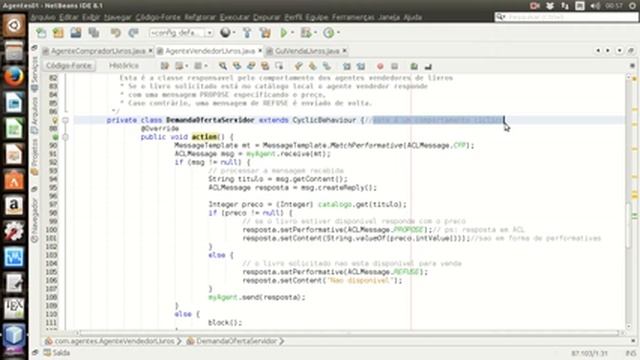Click the search field in menu bar

[566, 17]
